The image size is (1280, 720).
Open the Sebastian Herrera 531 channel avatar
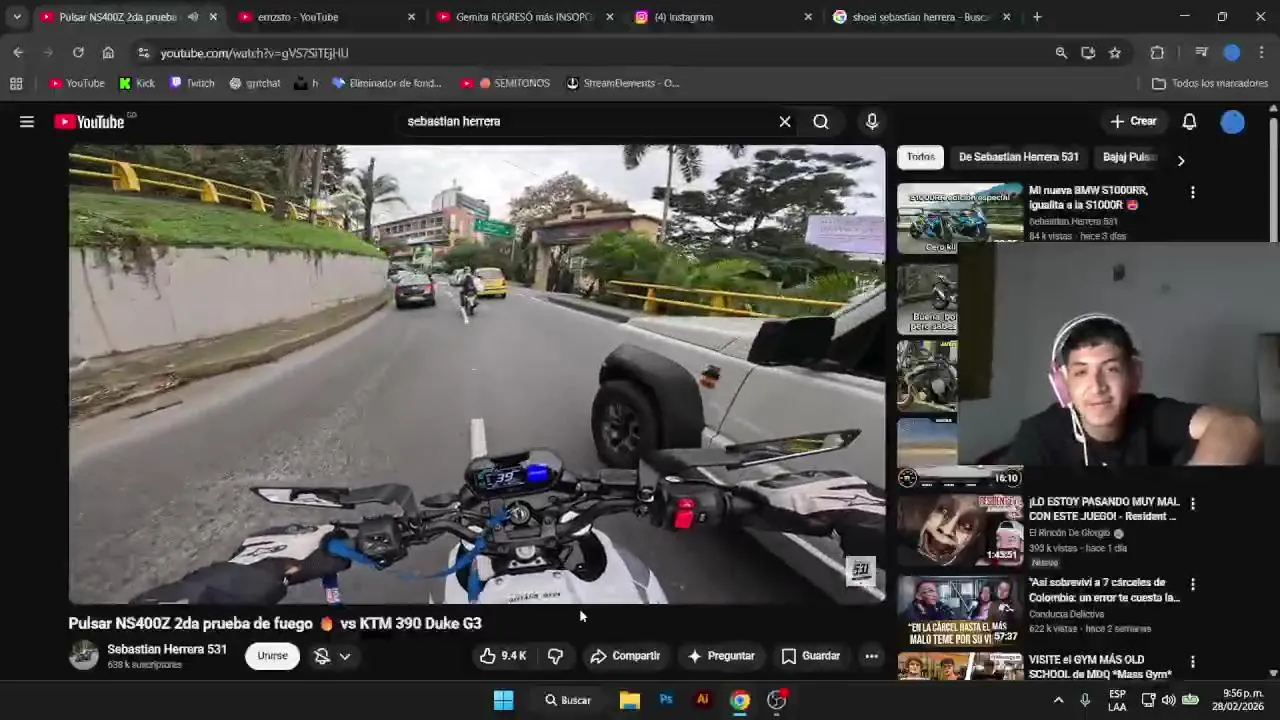[x=84, y=656]
